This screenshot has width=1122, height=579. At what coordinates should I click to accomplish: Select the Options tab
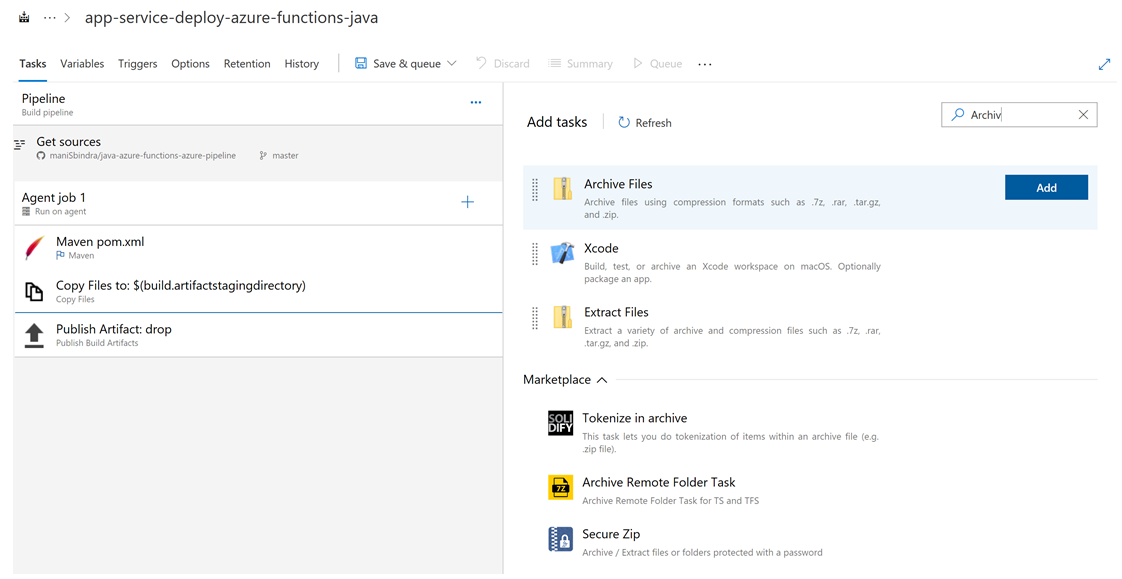190,64
